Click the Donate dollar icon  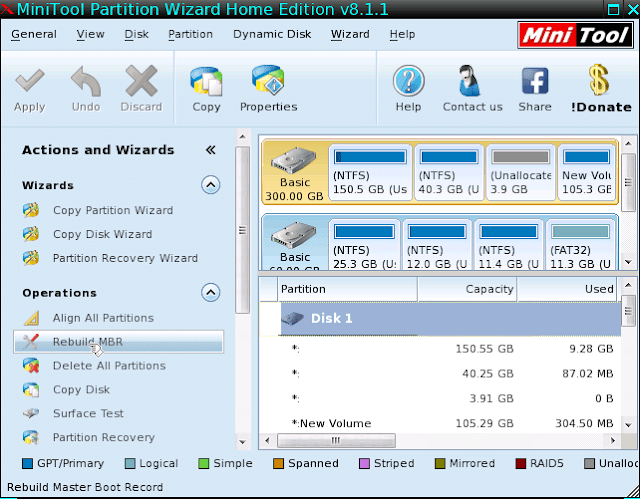[598, 80]
